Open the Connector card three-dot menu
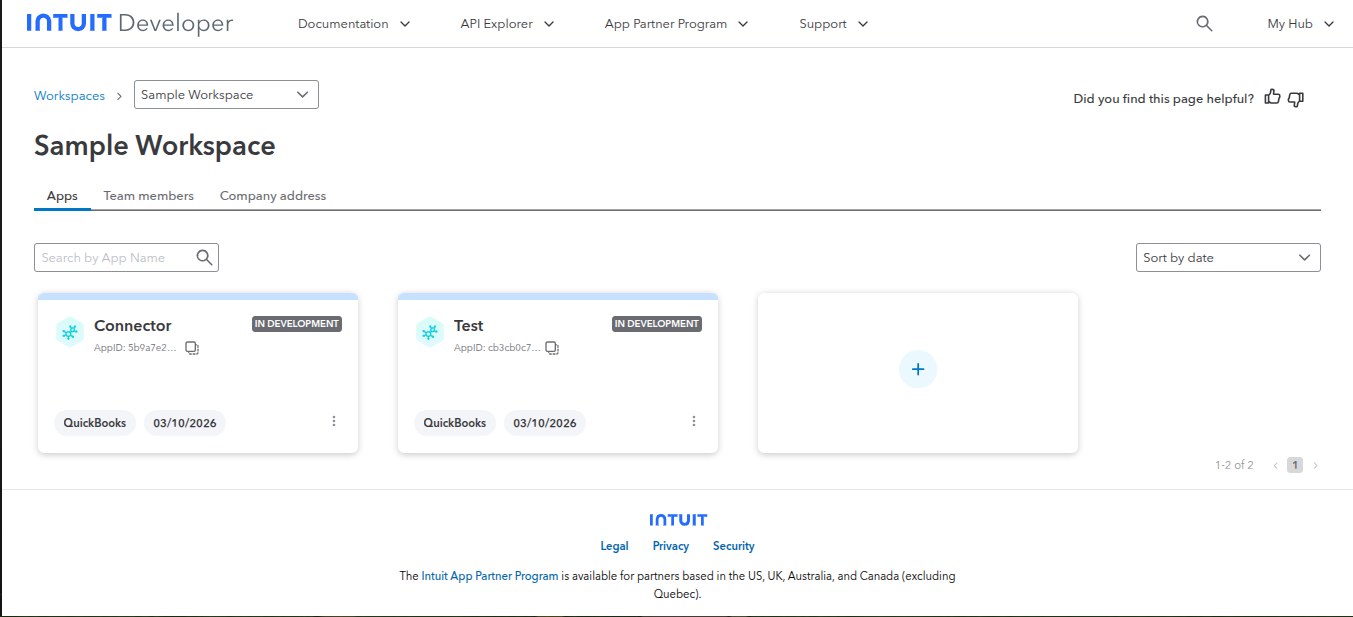The height and width of the screenshot is (617, 1353). [x=334, y=421]
